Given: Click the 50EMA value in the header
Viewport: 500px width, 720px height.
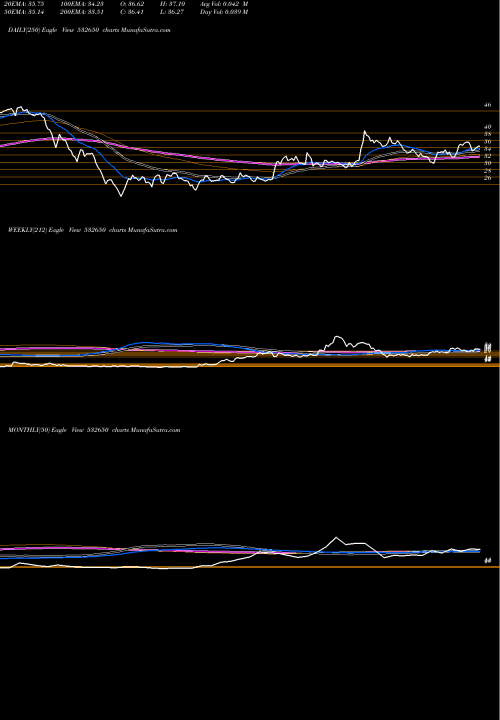Looking at the screenshot, I should [x=22, y=12].
